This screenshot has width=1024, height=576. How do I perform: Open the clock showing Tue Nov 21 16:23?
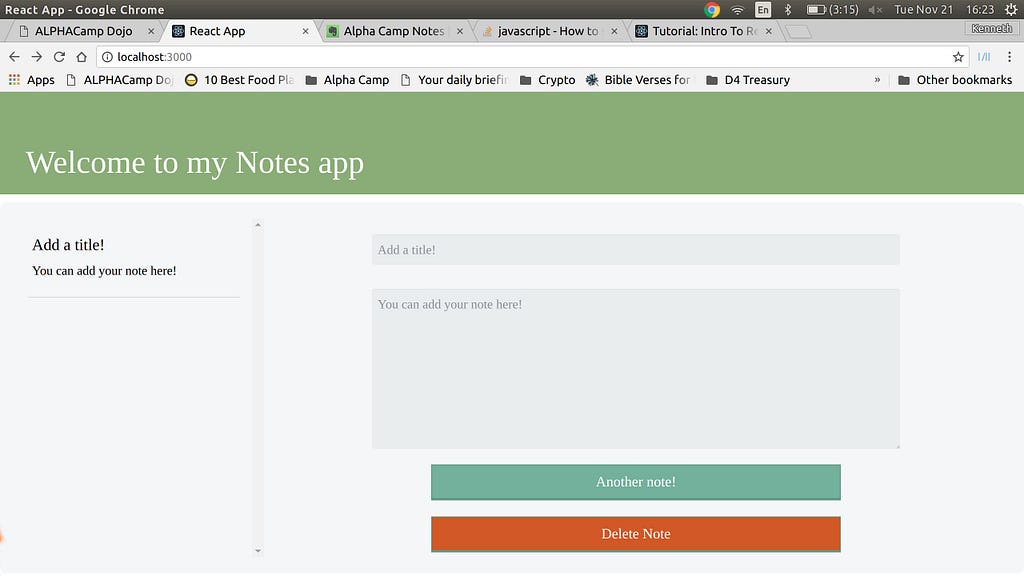click(x=944, y=9)
